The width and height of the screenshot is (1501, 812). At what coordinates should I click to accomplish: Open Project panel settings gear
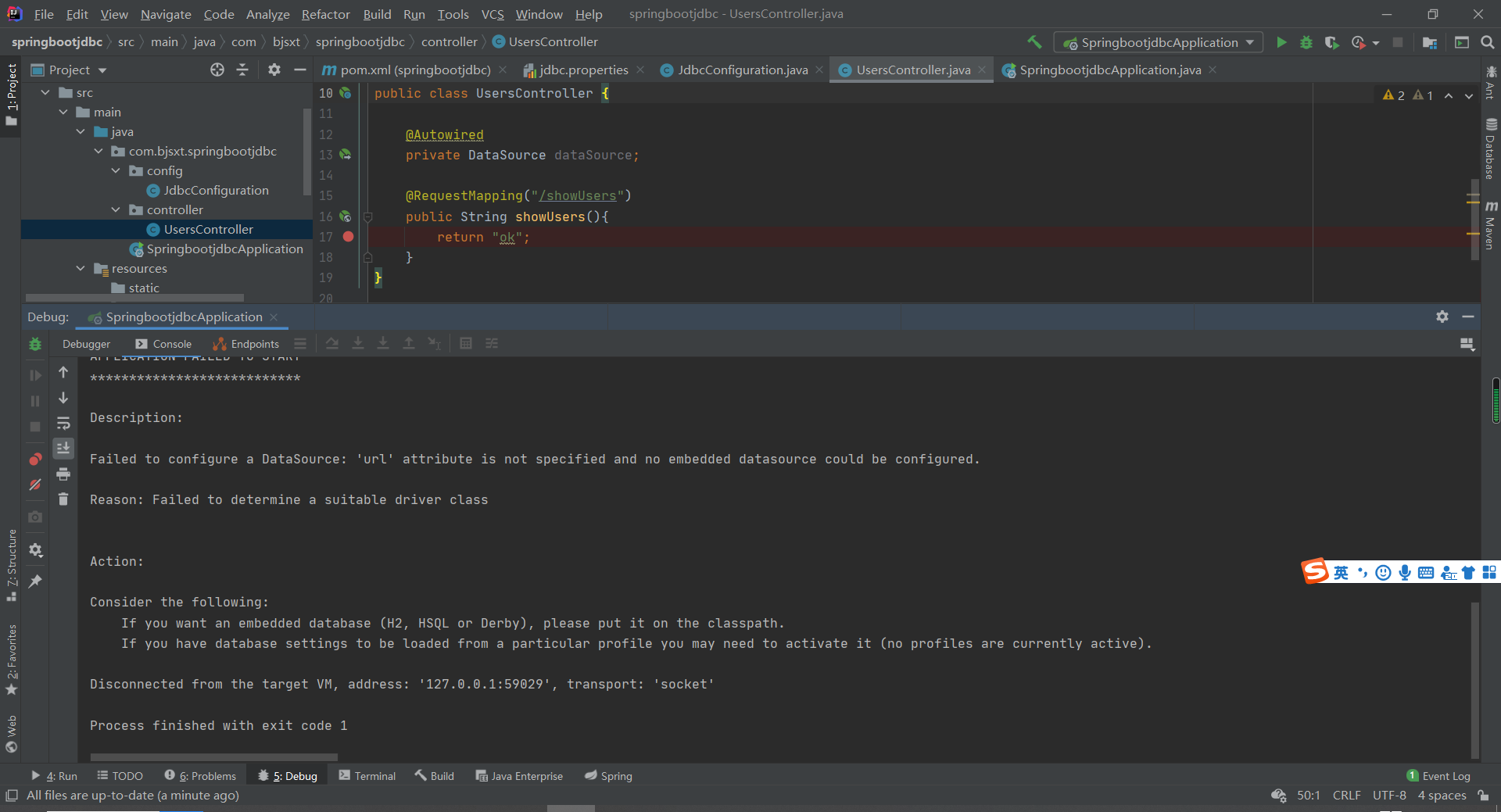pyautogui.click(x=274, y=70)
